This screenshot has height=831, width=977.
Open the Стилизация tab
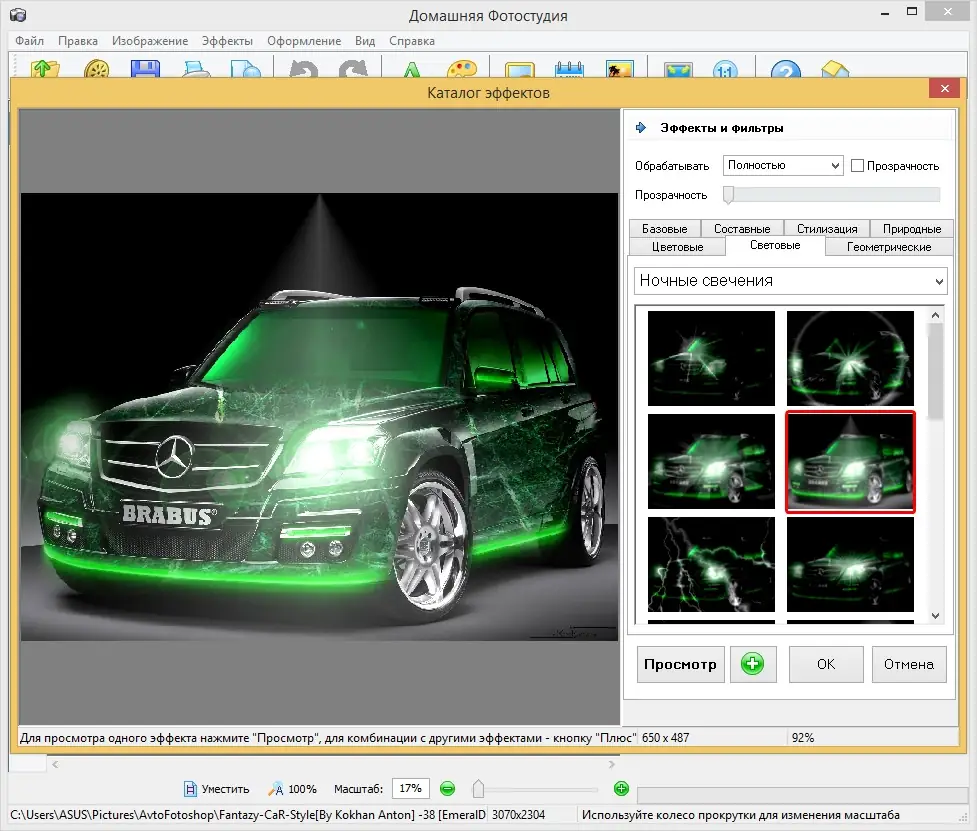tap(826, 229)
